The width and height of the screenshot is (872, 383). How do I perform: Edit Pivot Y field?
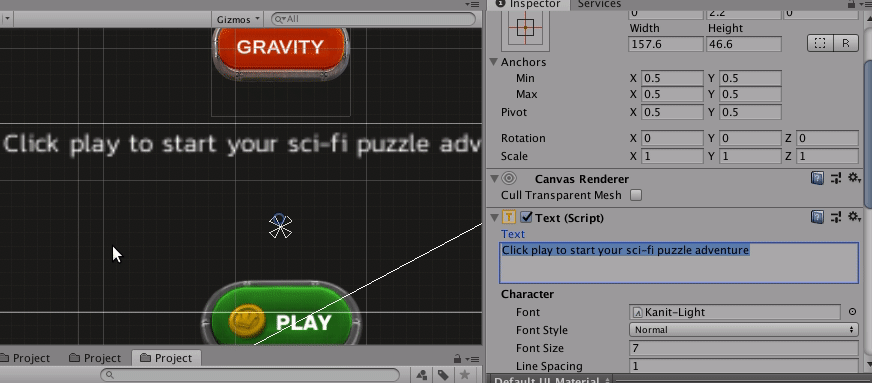pyautogui.click(x=750, y=112)
